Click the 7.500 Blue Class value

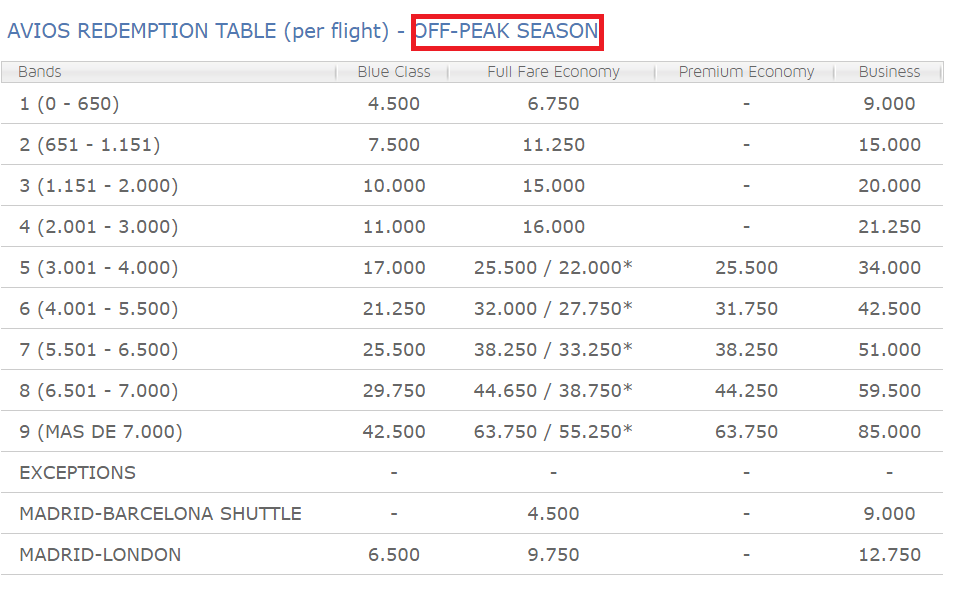pyautogui.click(x=394, y=145)
